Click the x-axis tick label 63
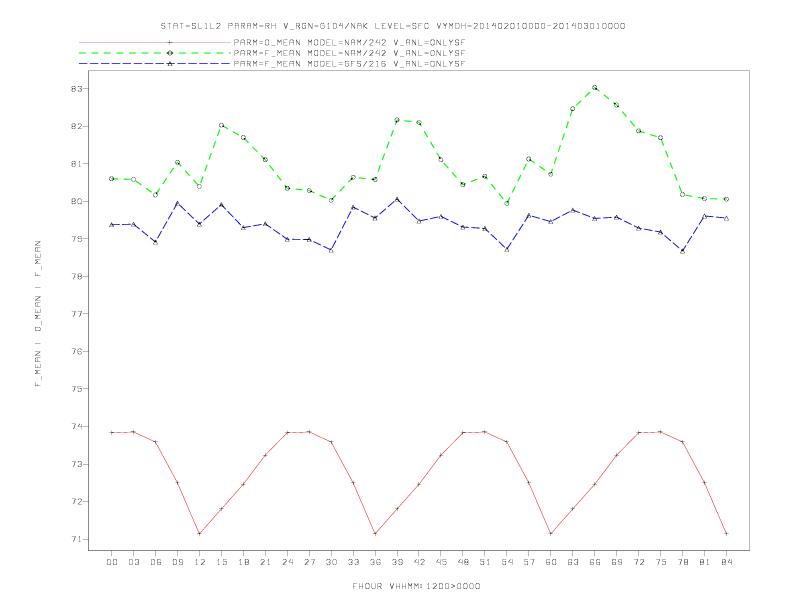Viewport: 792px width, 612px height. tap(573, 562)
